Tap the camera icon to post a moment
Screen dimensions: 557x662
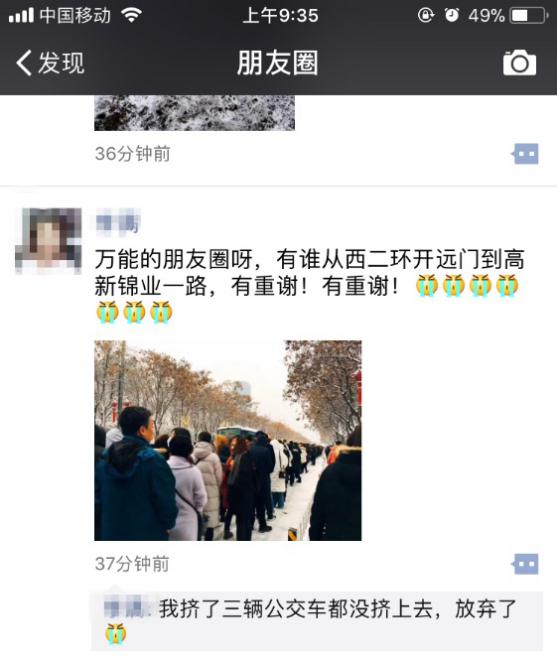519,63
